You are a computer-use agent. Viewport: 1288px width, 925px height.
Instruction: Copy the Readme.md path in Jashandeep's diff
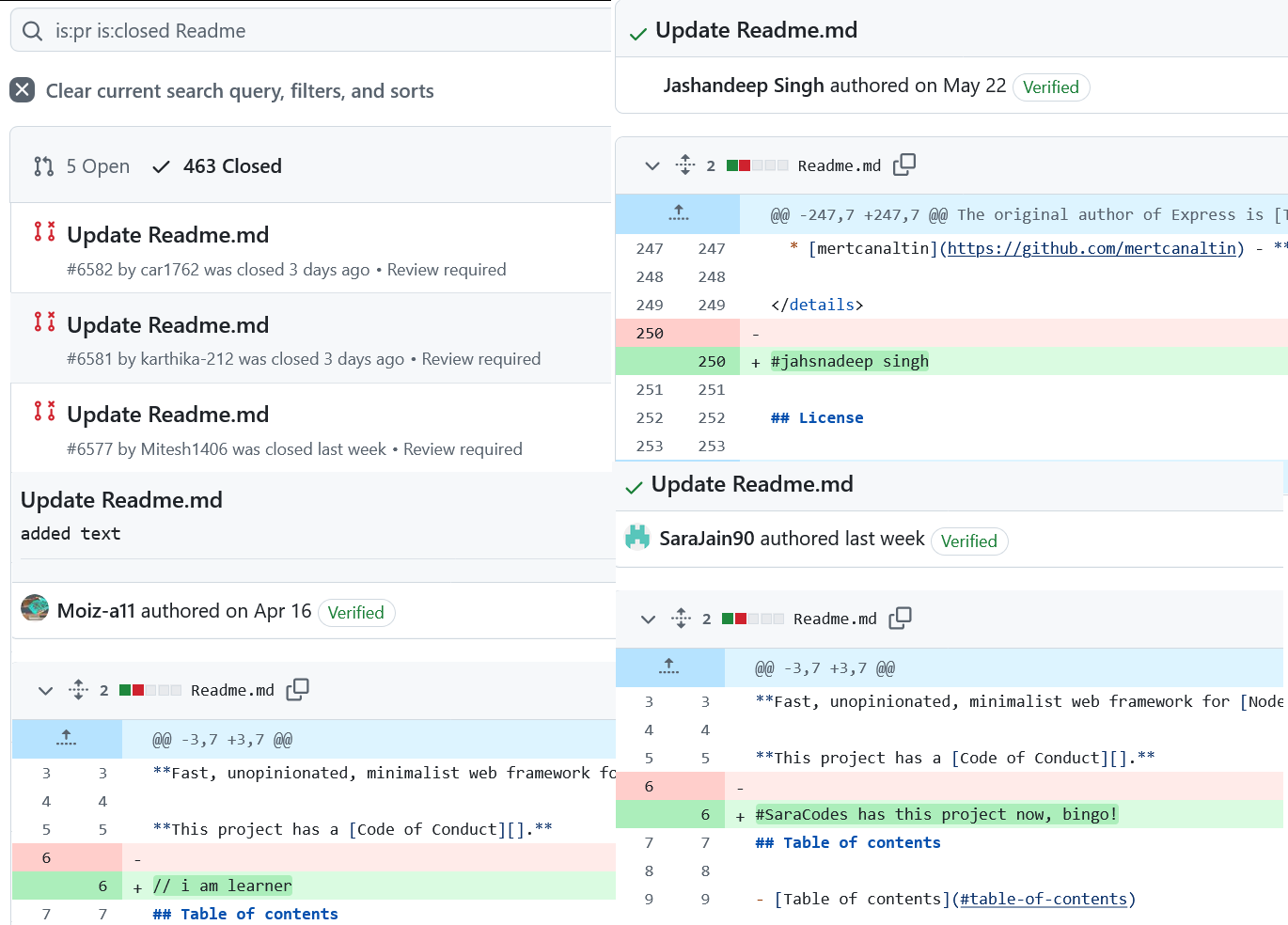(x=904, y=165)
